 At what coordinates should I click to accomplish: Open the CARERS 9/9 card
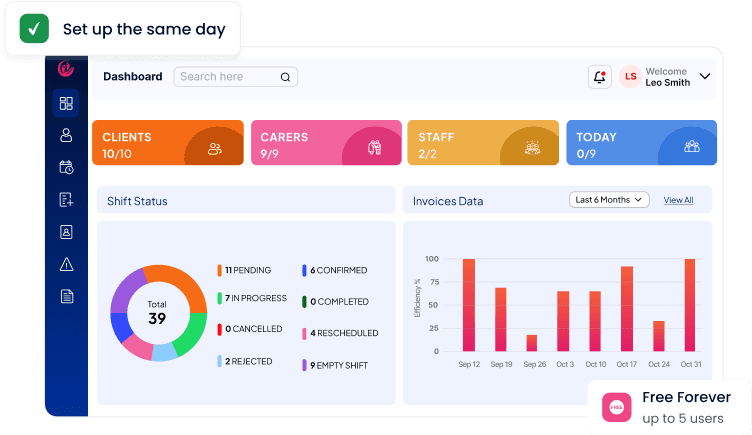326,142
